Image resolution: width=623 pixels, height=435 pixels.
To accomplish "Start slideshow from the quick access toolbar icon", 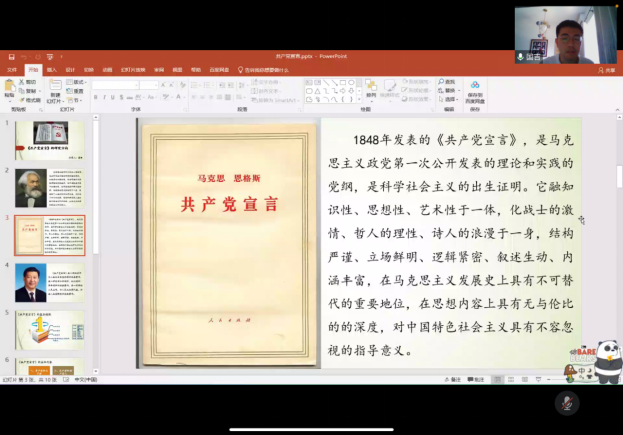I will pyautogui.click(x=50, y=57).
